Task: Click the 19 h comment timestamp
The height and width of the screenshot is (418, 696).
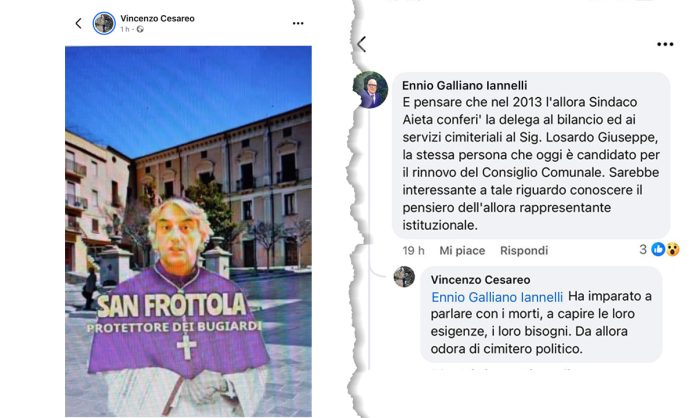Action: pos(413,251)
